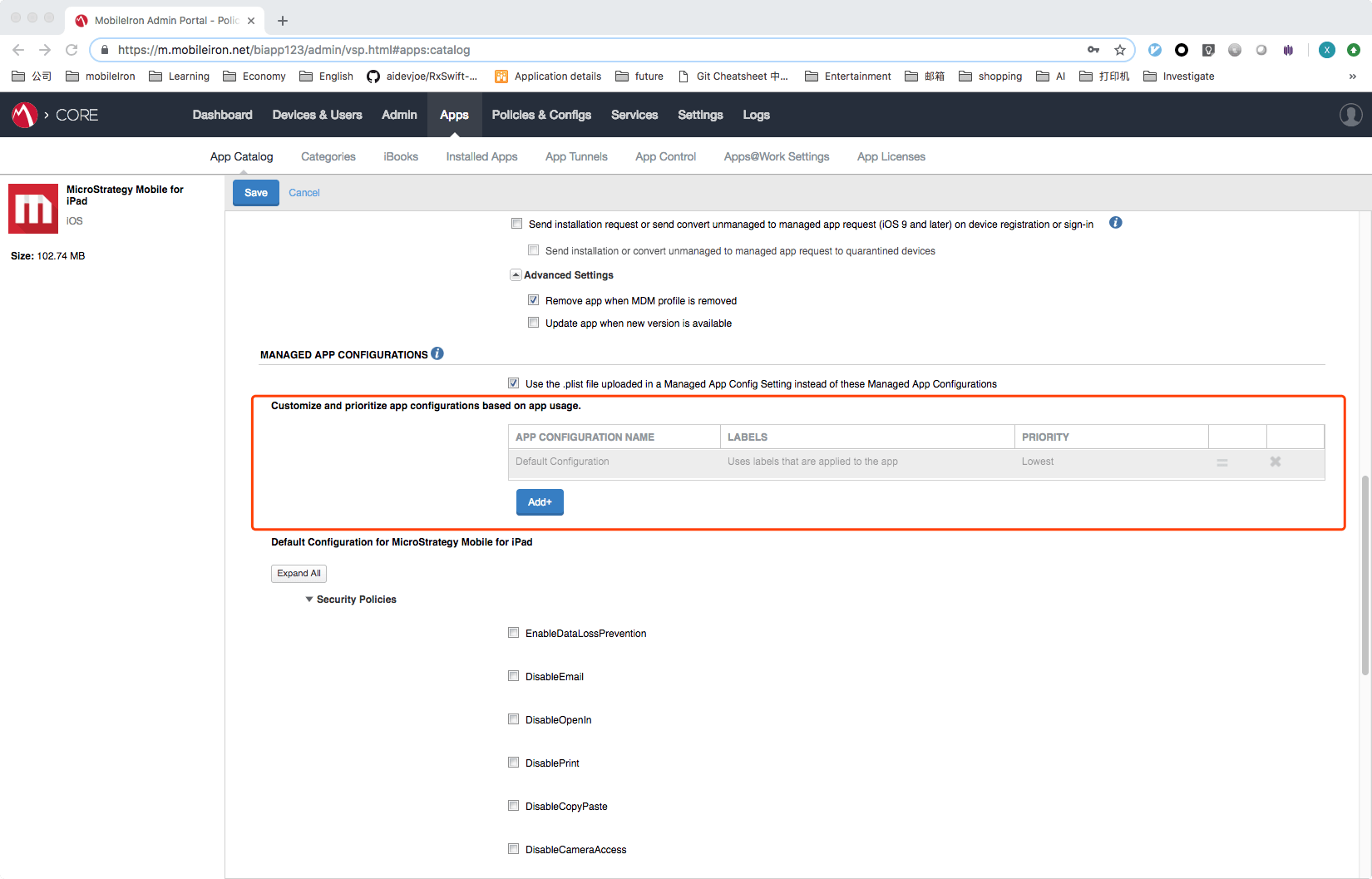Screen dimensions: 1372x879
Task: Click the blue Save button
Action: coord(256,193)
